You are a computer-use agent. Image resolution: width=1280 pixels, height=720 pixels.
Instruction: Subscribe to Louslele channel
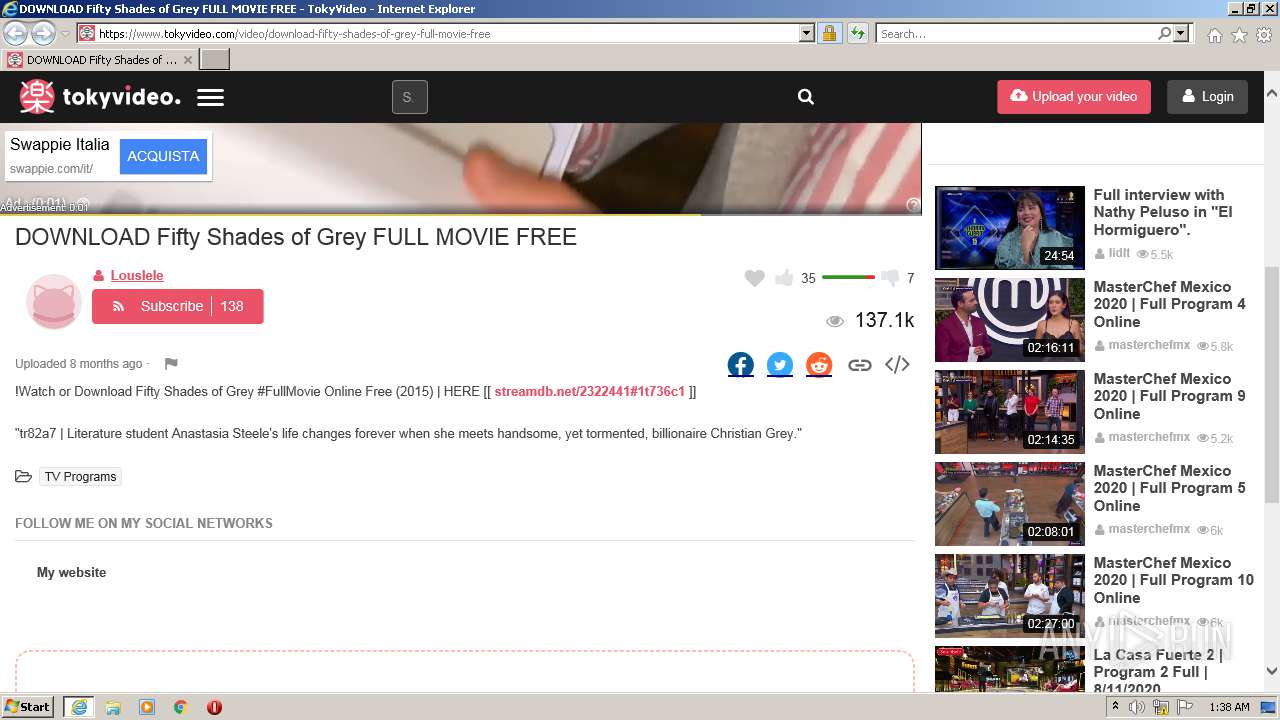point(177,306)
